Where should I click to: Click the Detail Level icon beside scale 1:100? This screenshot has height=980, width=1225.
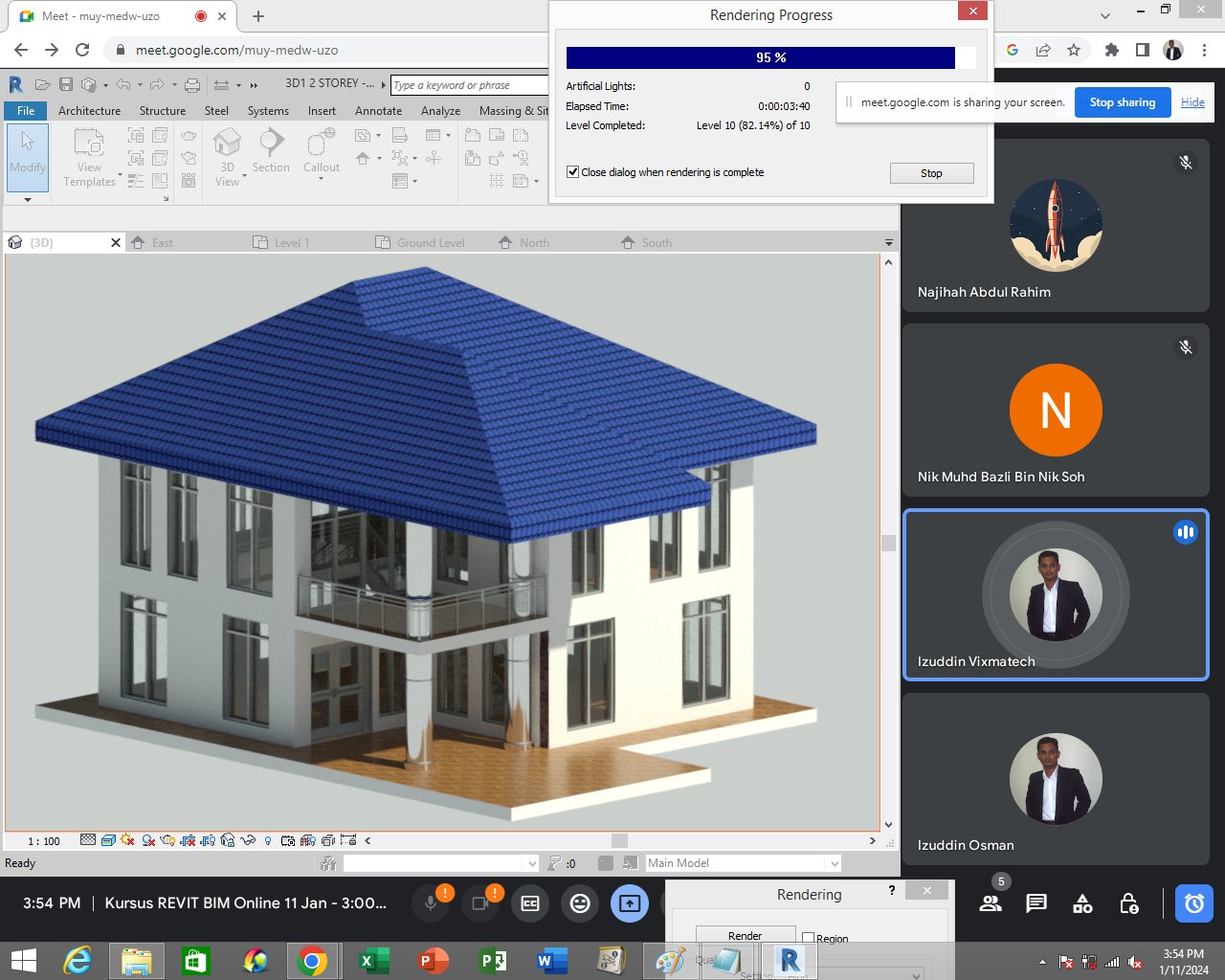click(x=88, y=840)
